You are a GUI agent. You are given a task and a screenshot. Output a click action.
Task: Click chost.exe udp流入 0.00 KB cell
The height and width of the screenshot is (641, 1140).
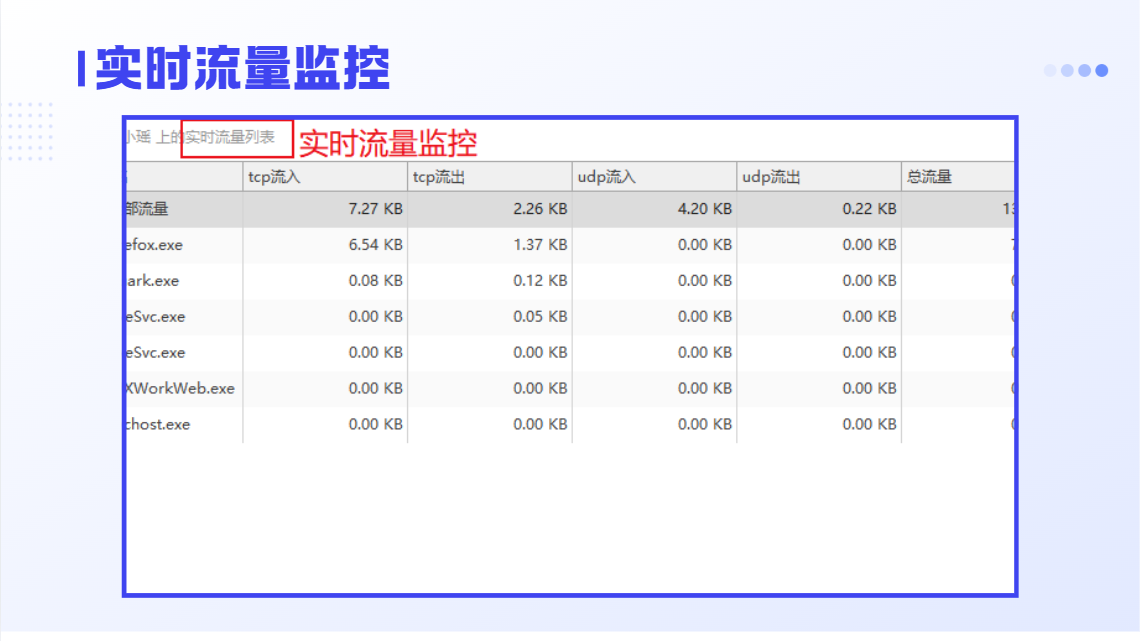point(654,424)
